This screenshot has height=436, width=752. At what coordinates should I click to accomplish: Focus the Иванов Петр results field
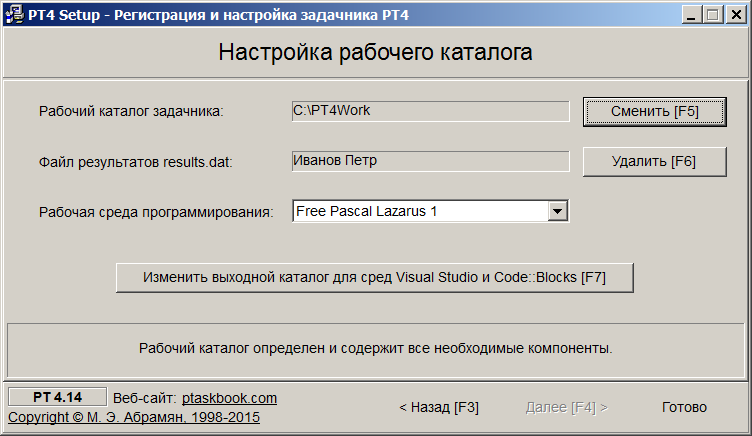pyautogui.click(x=430, y=161)
